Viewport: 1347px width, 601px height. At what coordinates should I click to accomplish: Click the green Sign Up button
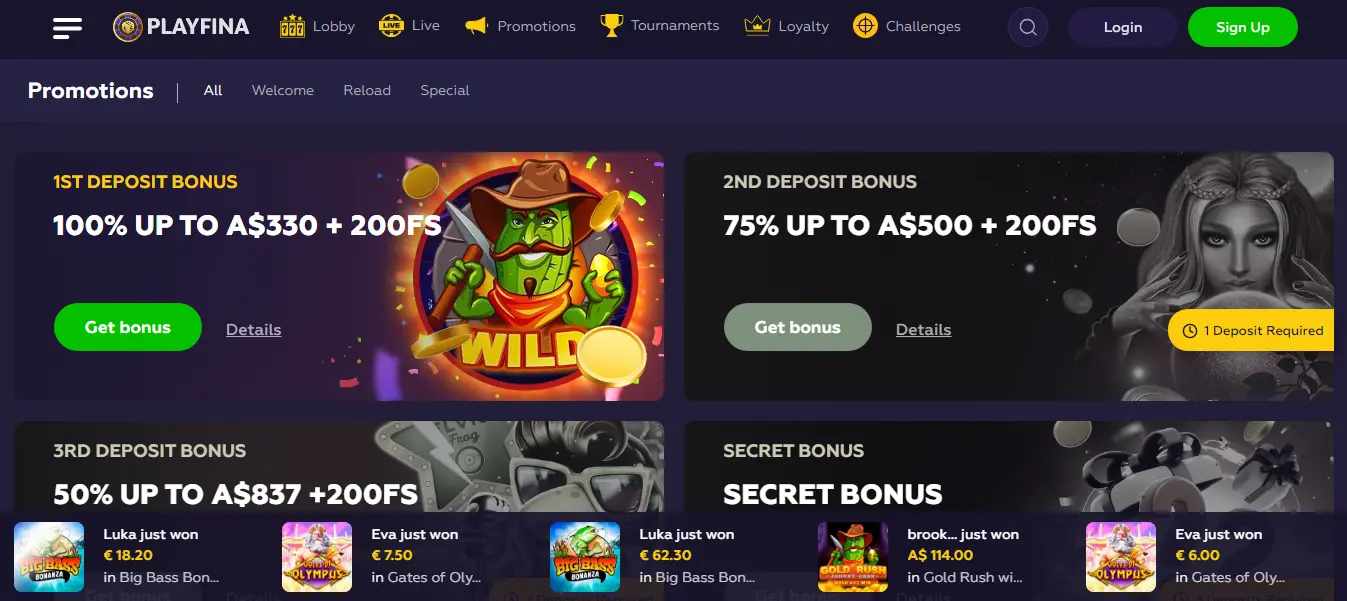tap(1243, 28)
